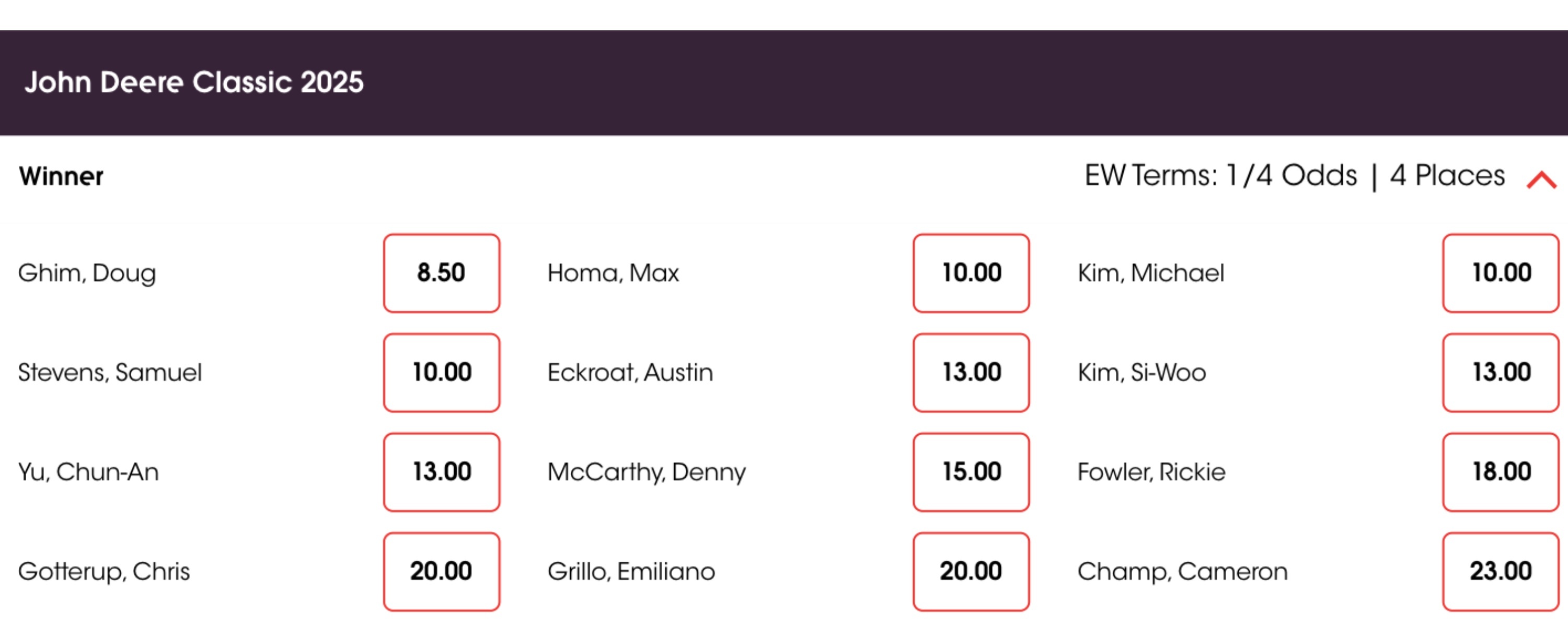
Task: Click the Fowler, Rickie player name
Action: point(1151,472)
